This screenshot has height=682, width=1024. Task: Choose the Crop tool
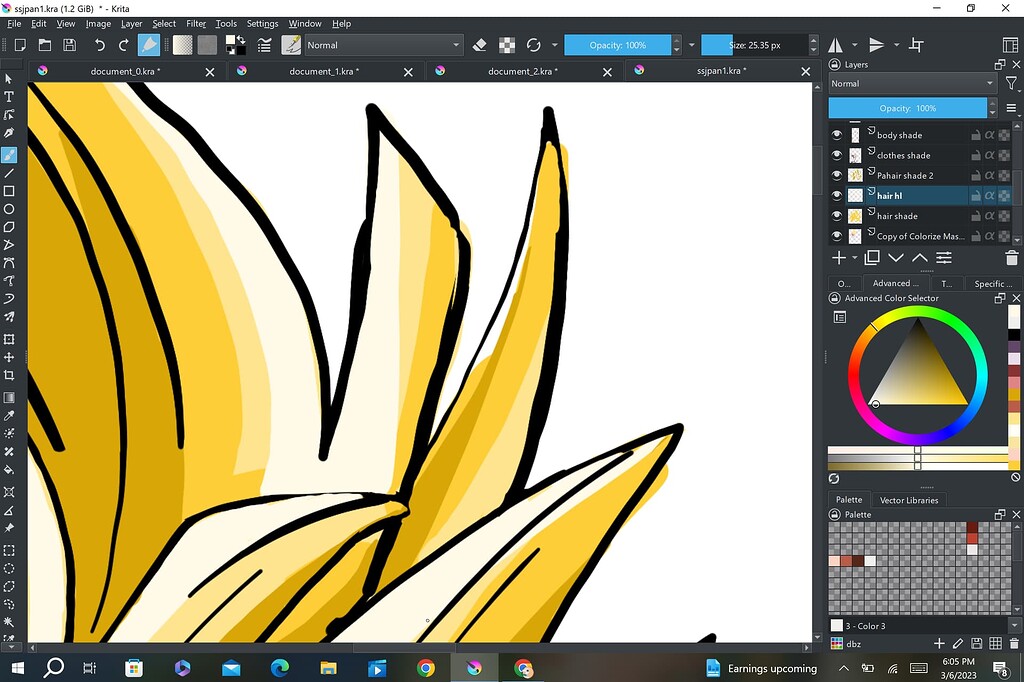(x=9, y=375)
